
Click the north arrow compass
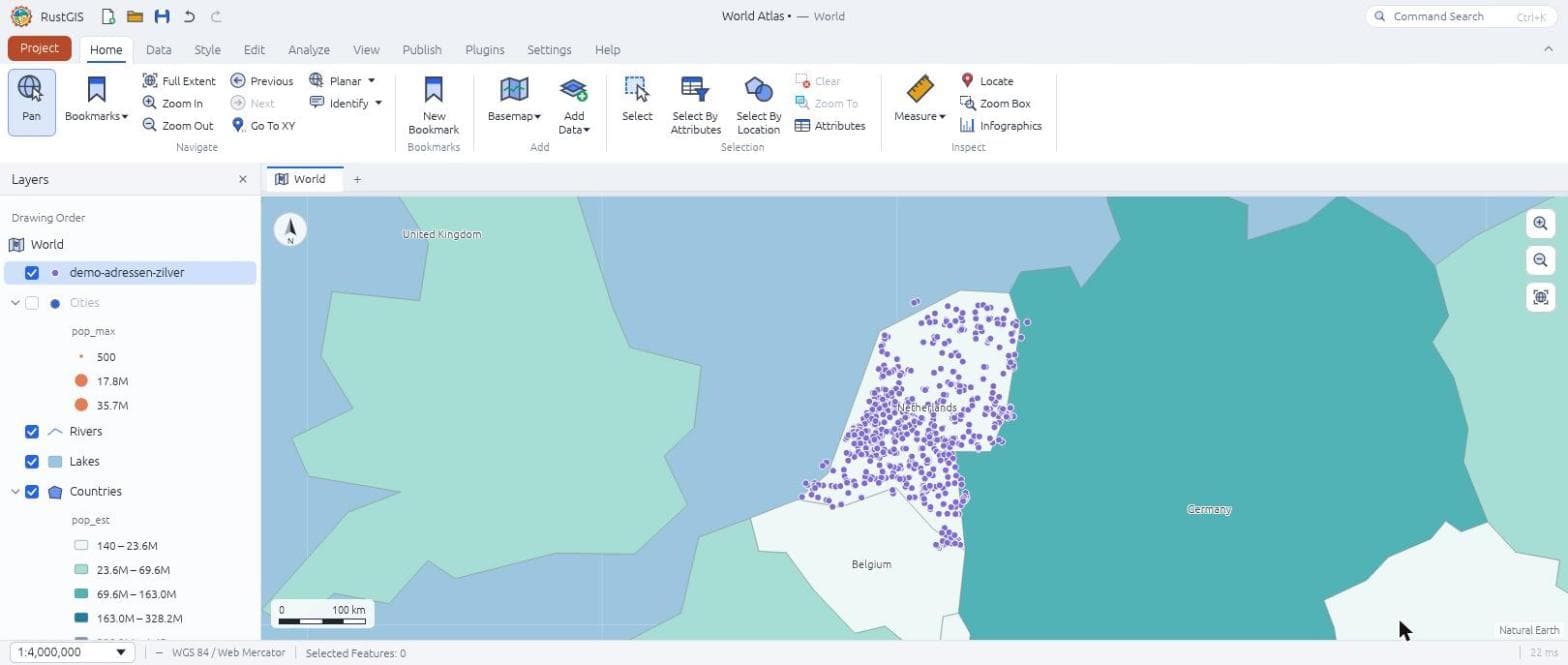(x=290, y=230)
